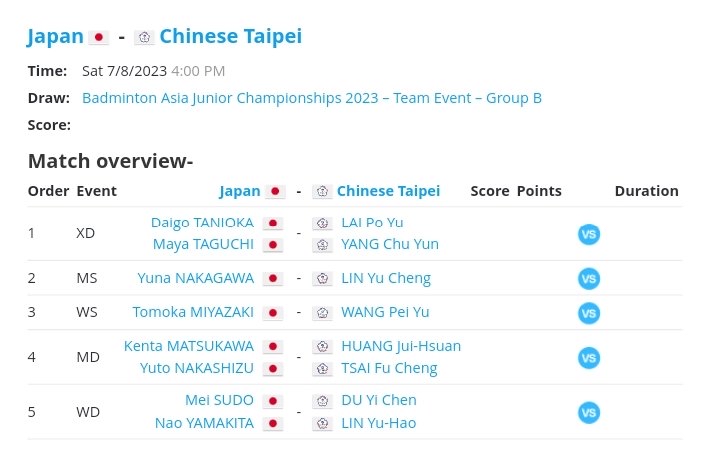Open player profile for Yuna NAKAGAWA
Screen dimensions: 720x452
(196, 278)
